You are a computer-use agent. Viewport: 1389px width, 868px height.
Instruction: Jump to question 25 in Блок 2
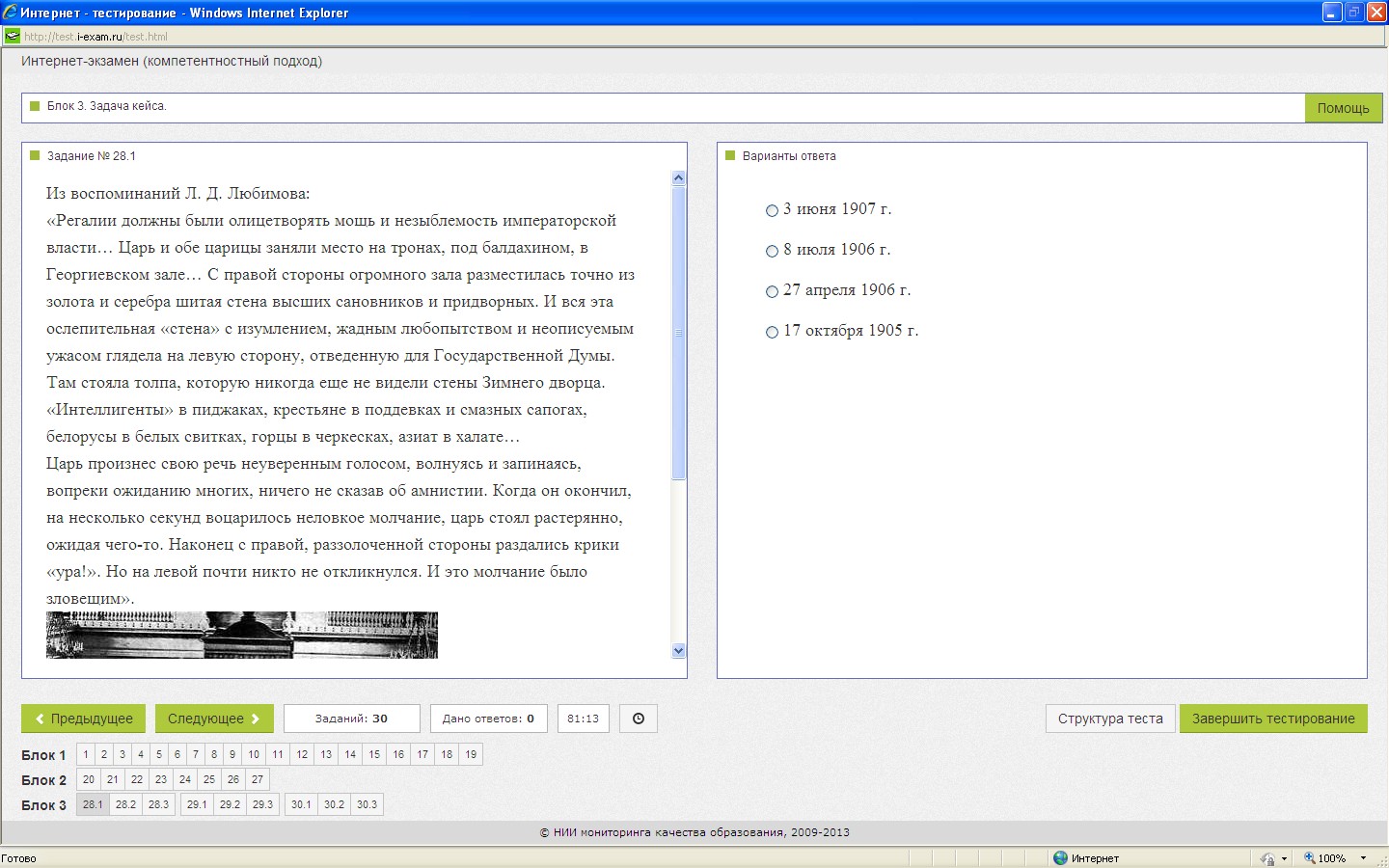point(209,779)
